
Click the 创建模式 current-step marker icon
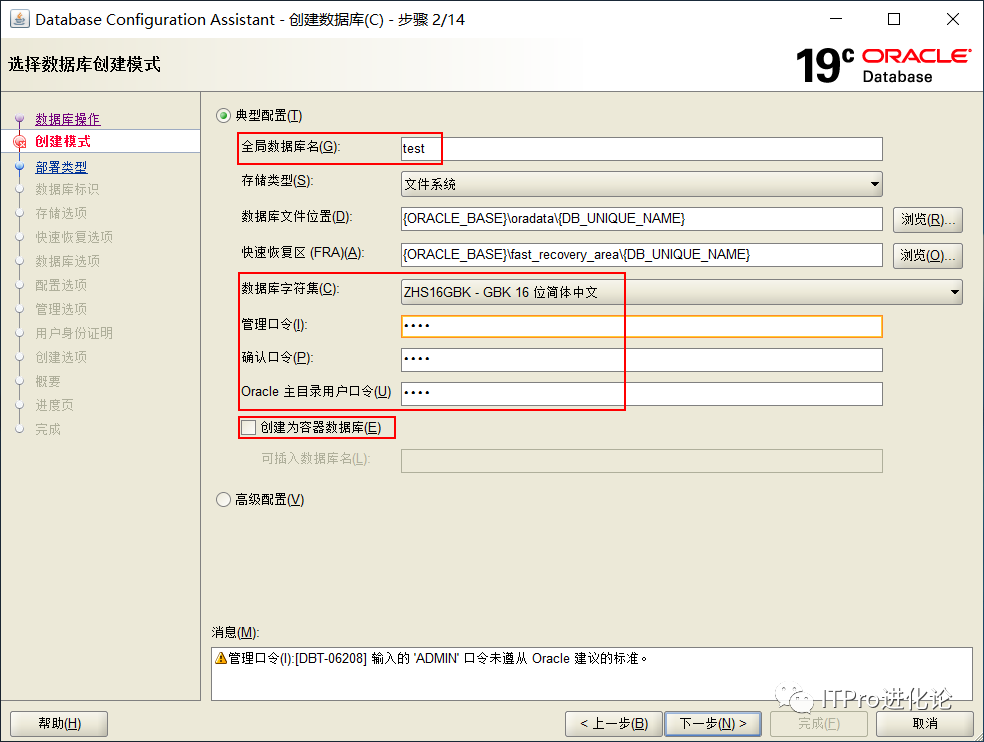19,142
